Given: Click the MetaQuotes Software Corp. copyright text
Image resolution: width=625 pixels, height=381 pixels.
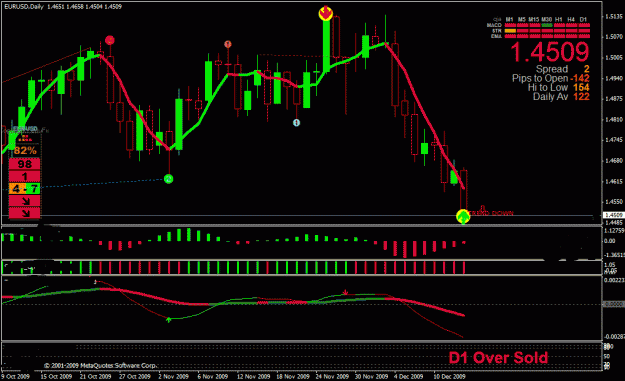Looking at the screenshot, I should pyautogui.click(x=100, y=365).
